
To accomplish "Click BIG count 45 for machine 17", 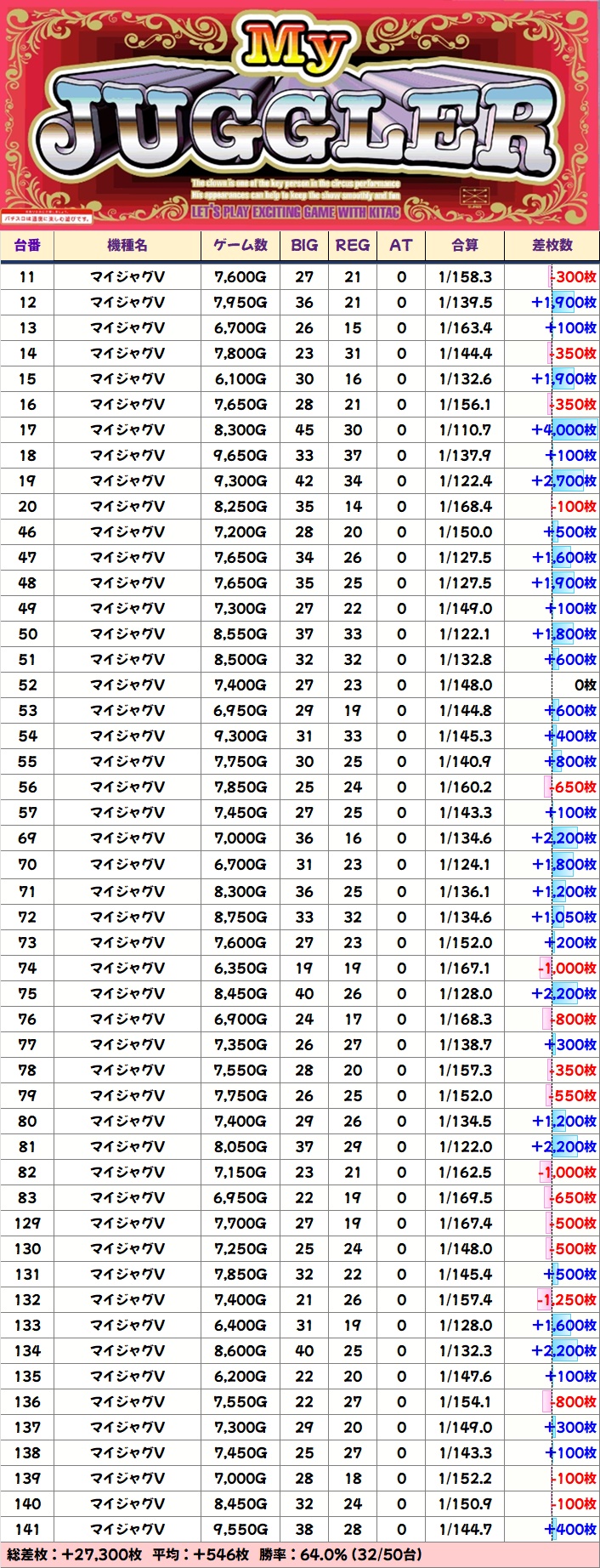I will pyautogui.click(x=304, y=429).
